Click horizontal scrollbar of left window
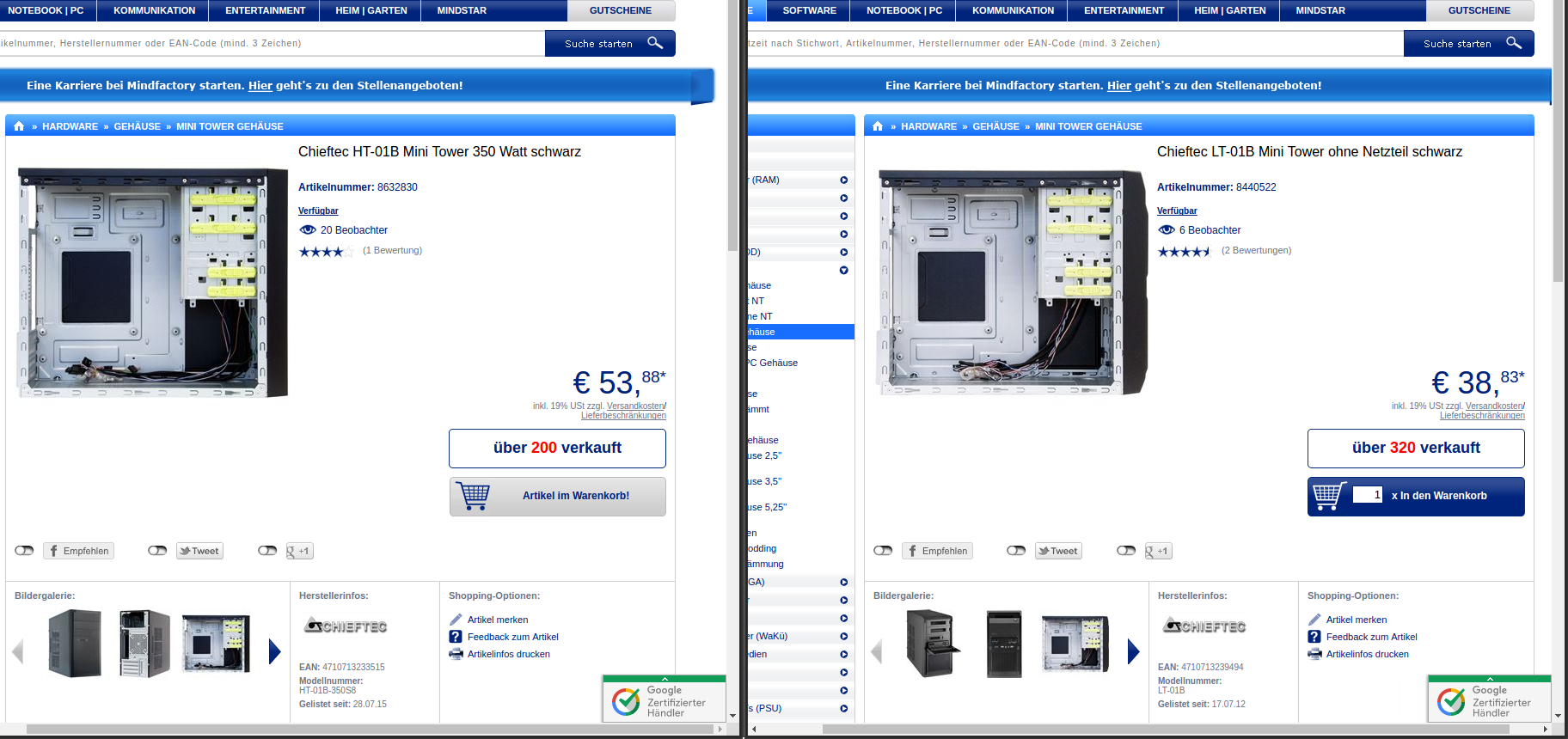 point(370,729)
